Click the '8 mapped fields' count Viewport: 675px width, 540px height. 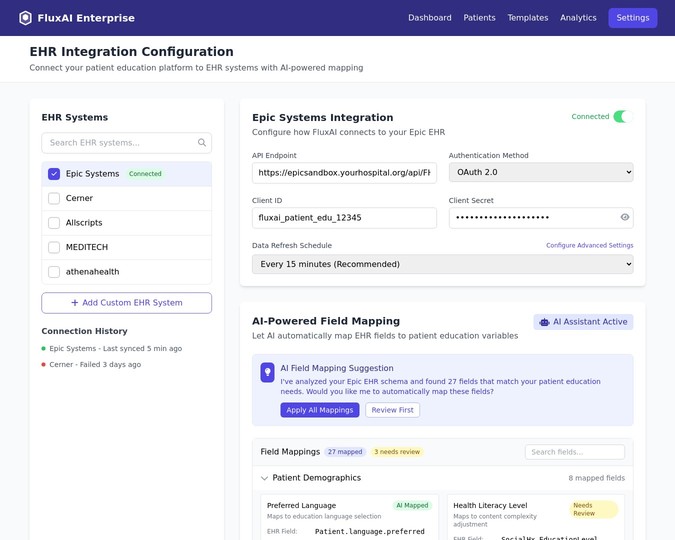(x=596, y=478)
